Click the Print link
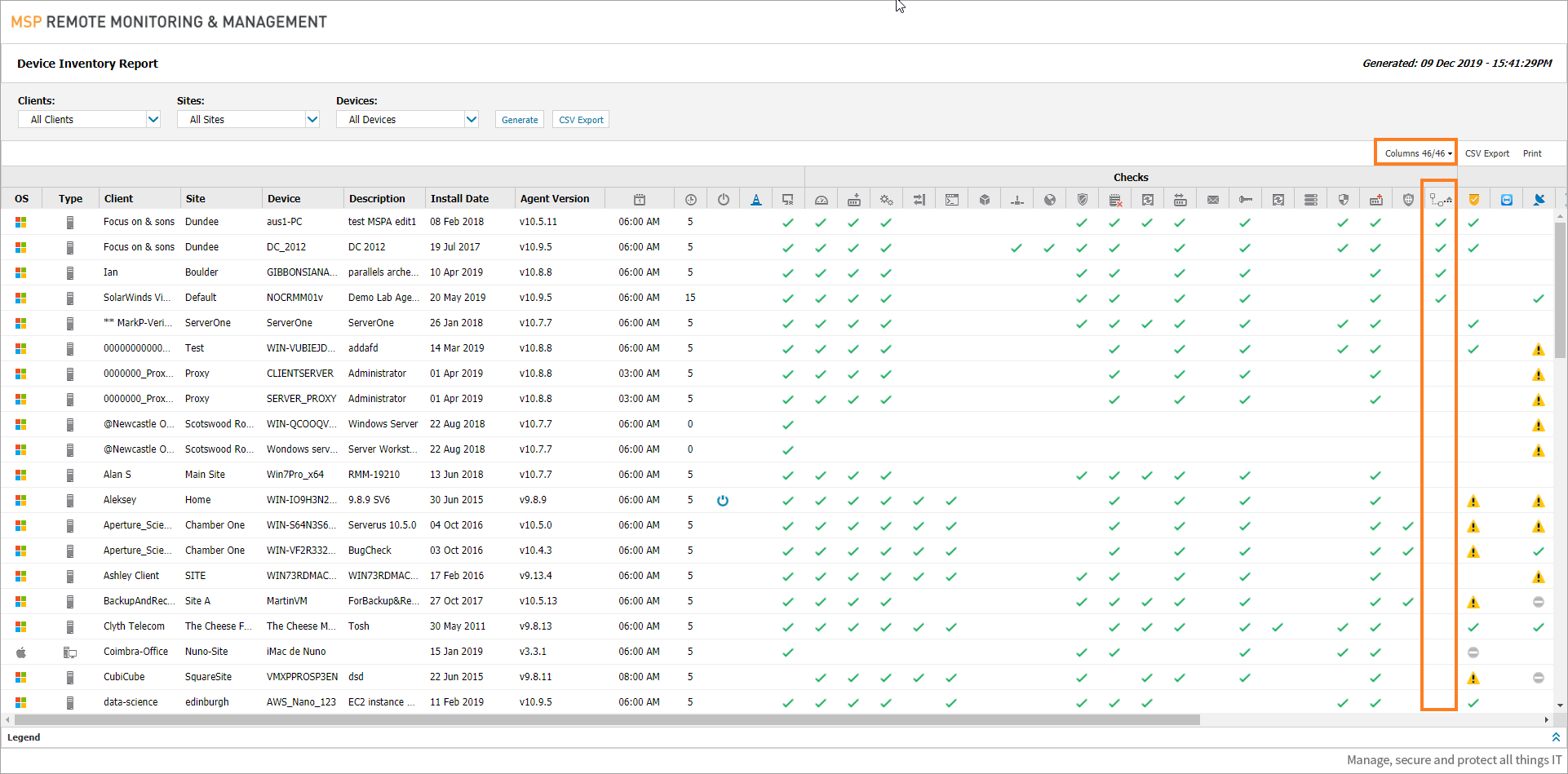1568x774 pixels. pyautogui.click(x=1532, y=153)
